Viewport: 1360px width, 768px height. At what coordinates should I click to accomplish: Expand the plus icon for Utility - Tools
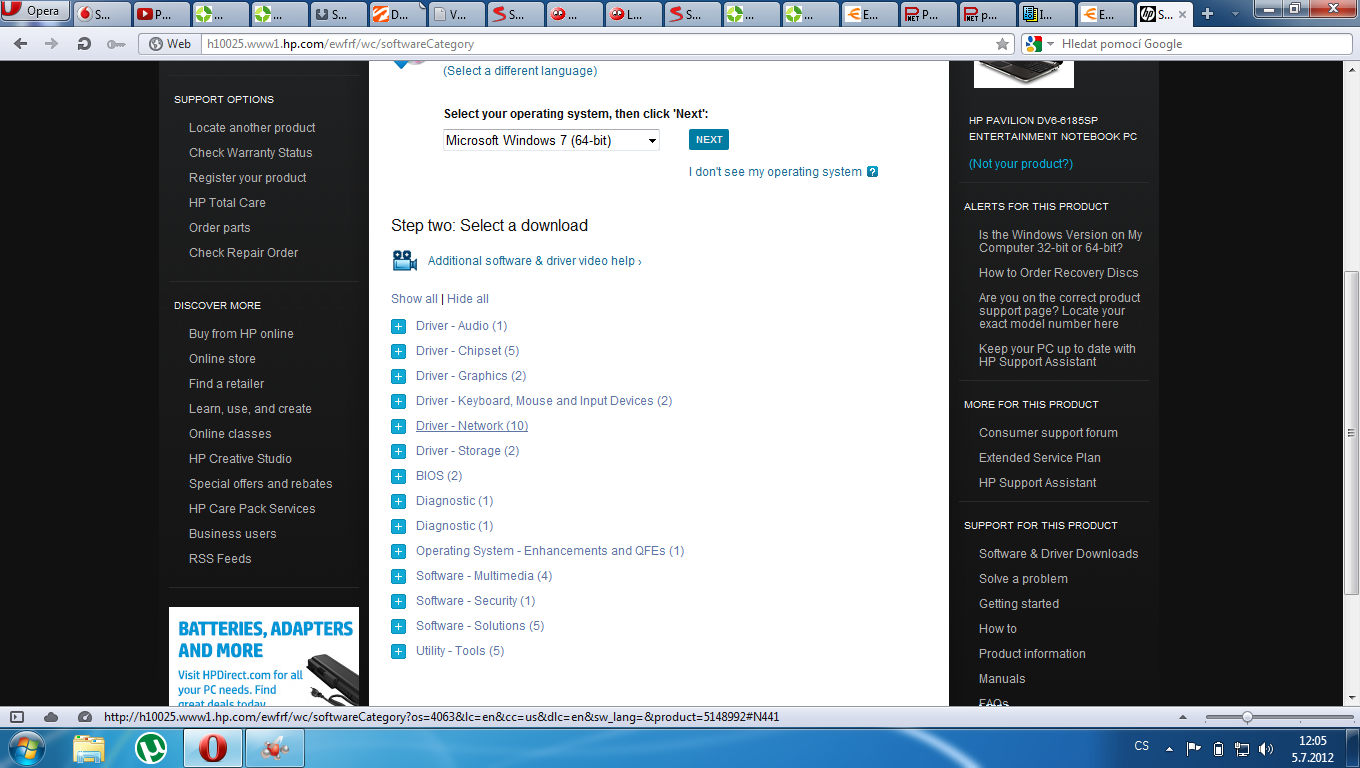398,651
